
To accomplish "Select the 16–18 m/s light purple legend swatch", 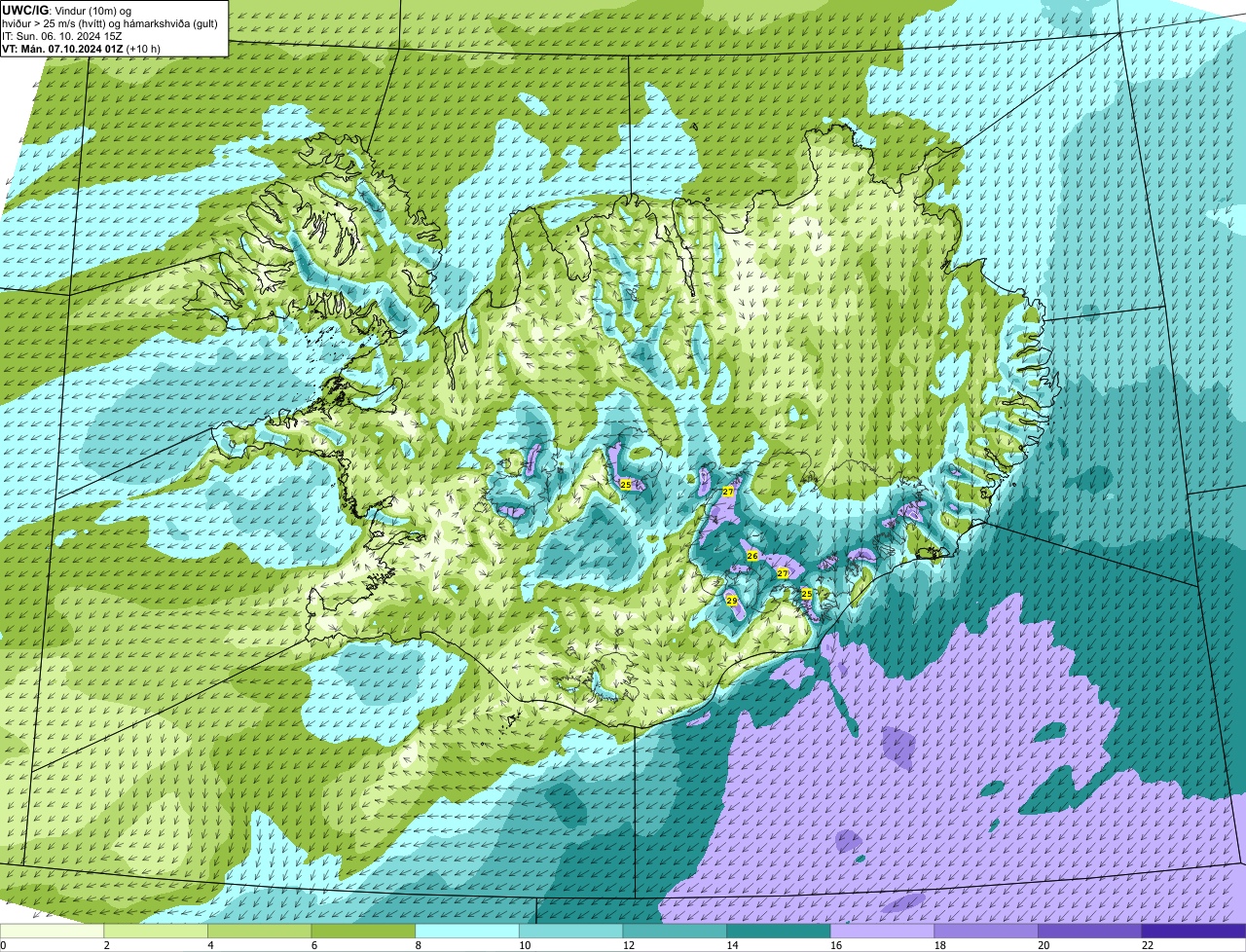I will tap(882, 932).
